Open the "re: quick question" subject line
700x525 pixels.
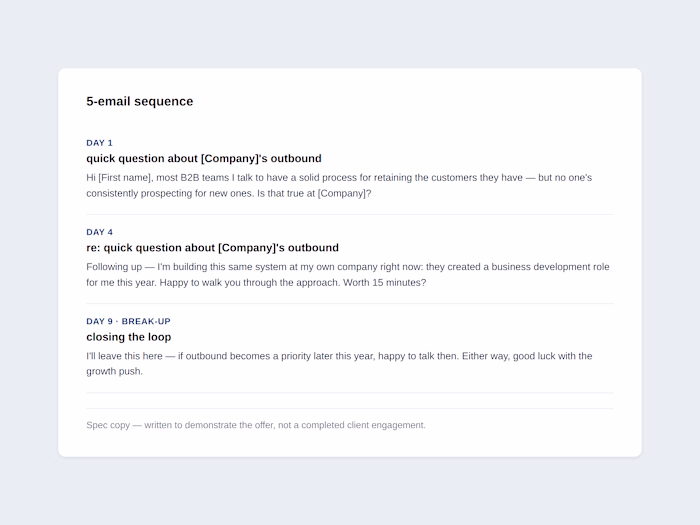tap(212, 248)
